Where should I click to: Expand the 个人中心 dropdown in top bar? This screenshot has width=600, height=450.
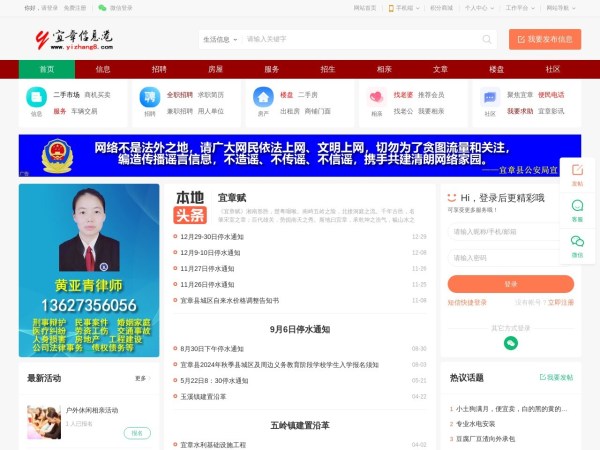click(x=477, y=7)
